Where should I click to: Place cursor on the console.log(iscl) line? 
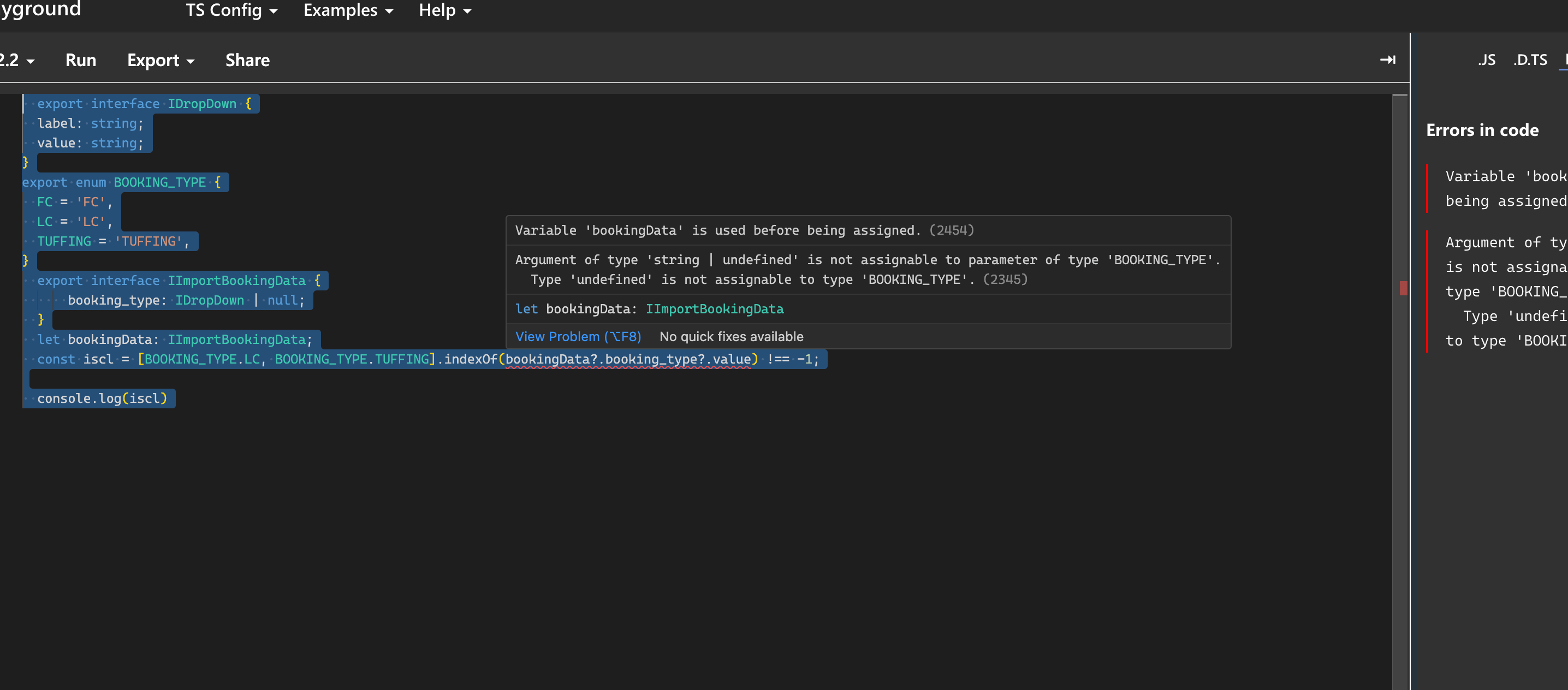tap(102, 398)
